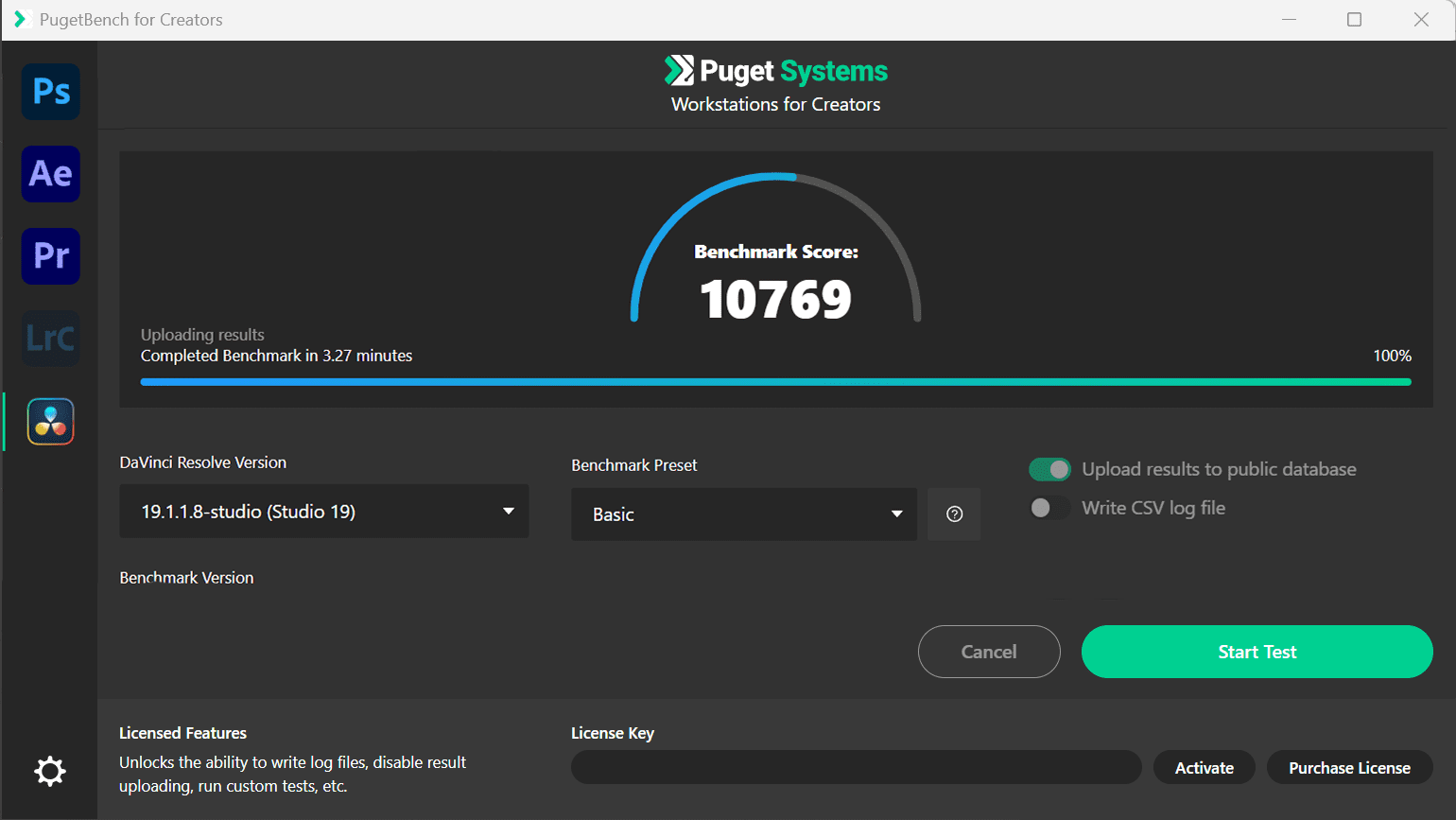This screenshot has height=820, width=1456.
Task: Enable Write CSV log file toggle
Action: point(1049,508)
